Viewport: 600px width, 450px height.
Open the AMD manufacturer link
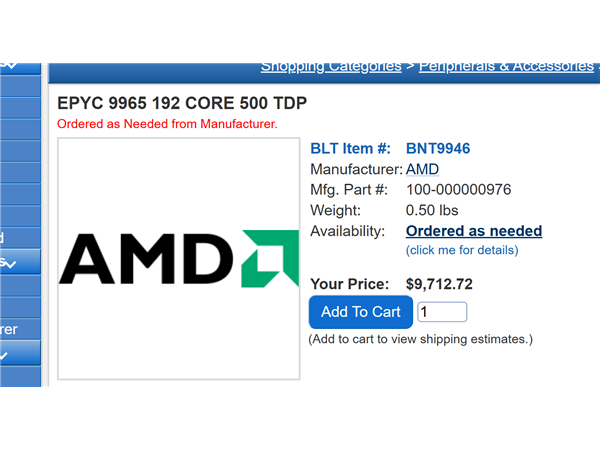pyautogui.click(x=422, y=169)
